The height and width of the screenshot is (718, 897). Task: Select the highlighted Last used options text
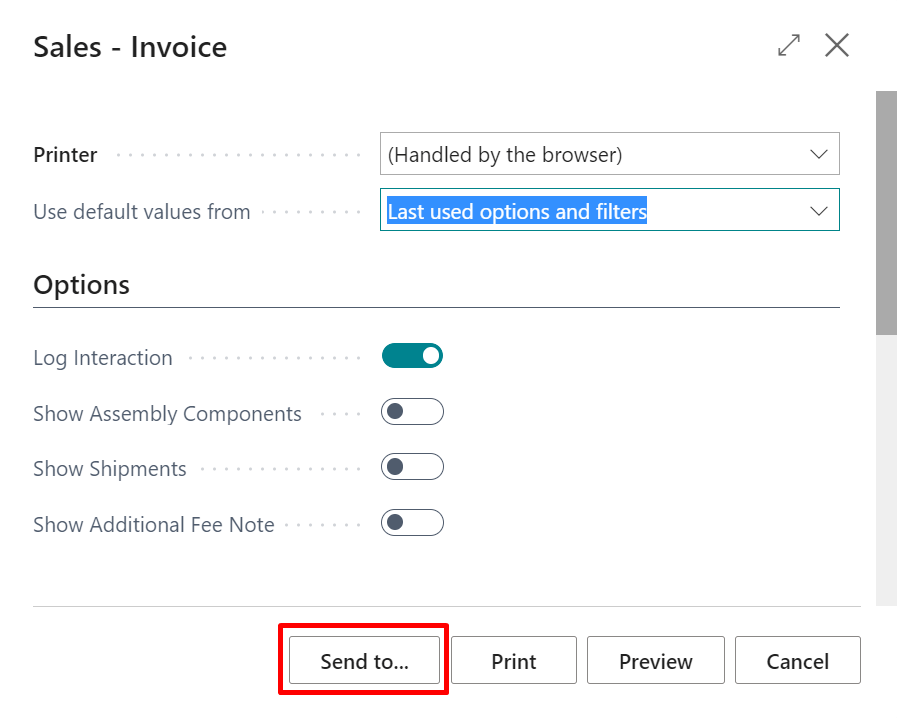coord(517,211)
